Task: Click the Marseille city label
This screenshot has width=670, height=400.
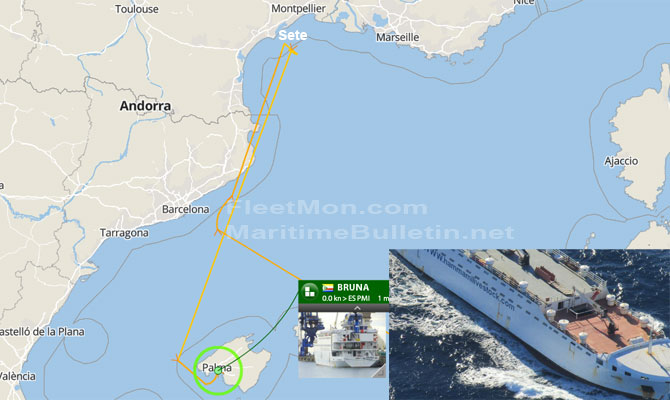Action: click(x=397, y=37)
